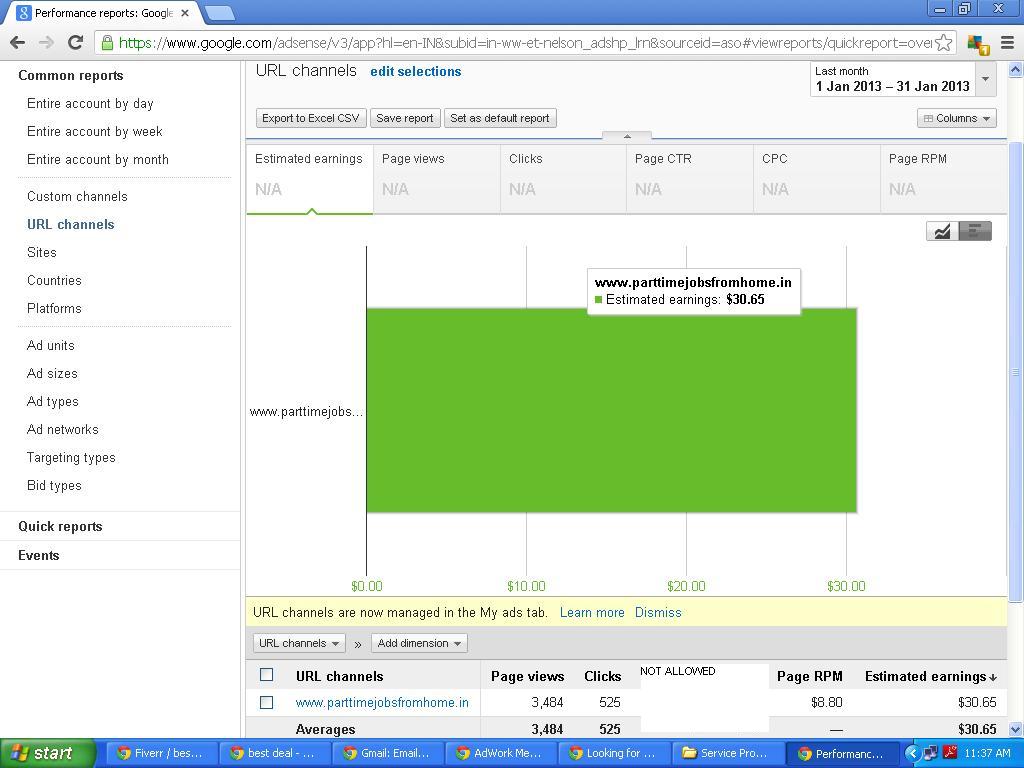Open Entire account by week report

pos(95,132)
